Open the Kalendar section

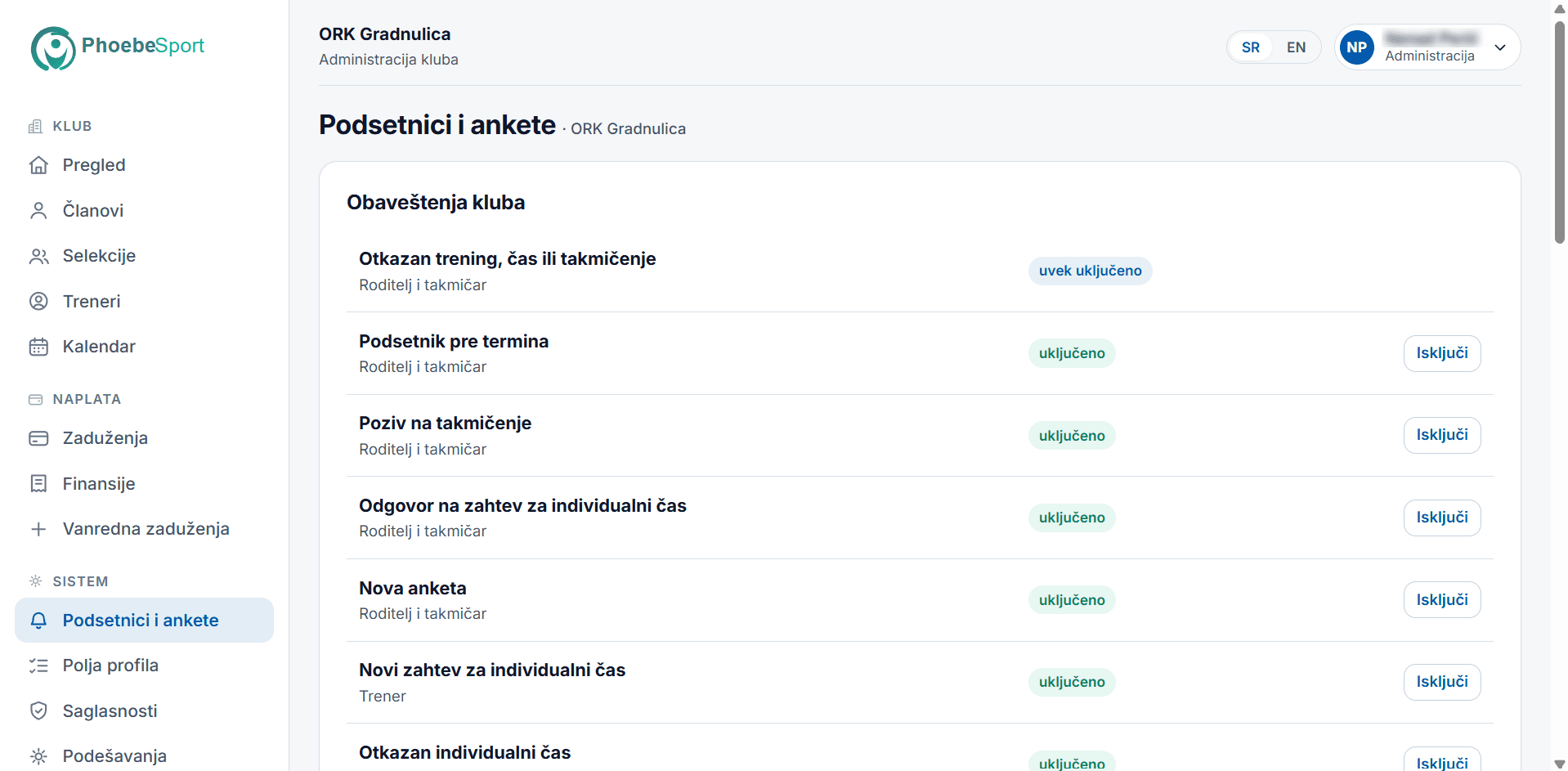144,347
